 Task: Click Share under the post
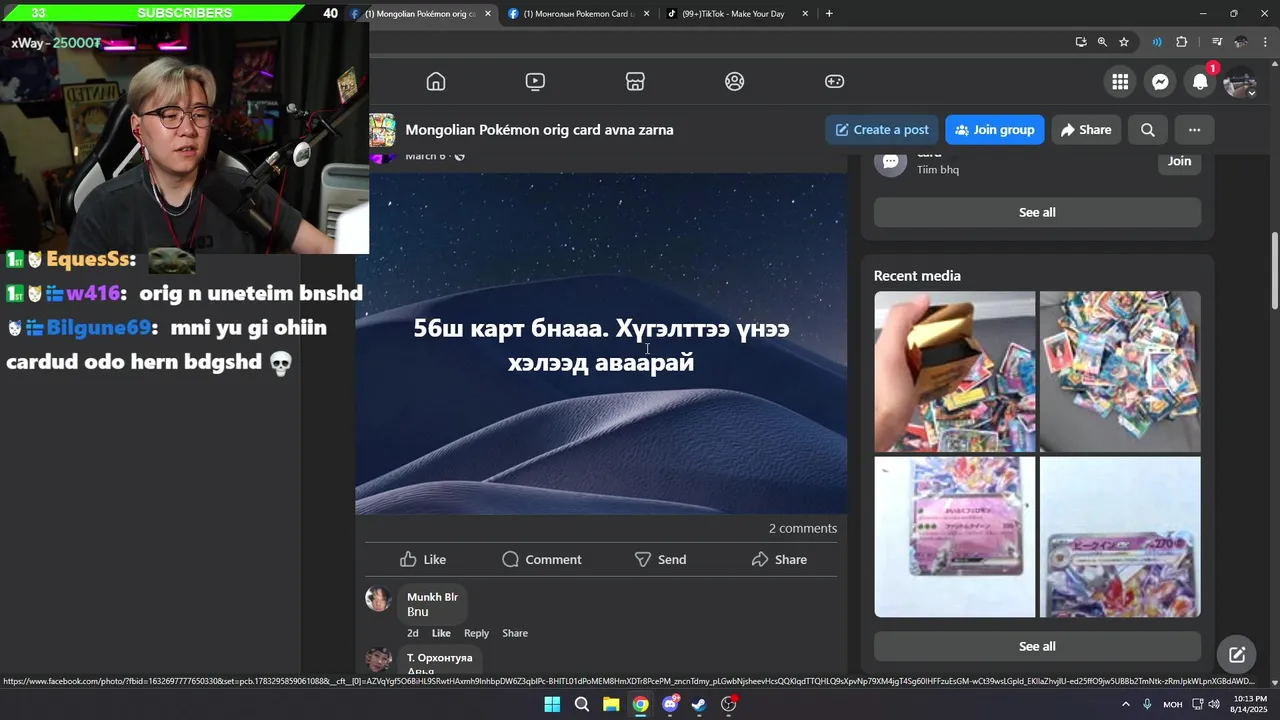coord(779,559)
